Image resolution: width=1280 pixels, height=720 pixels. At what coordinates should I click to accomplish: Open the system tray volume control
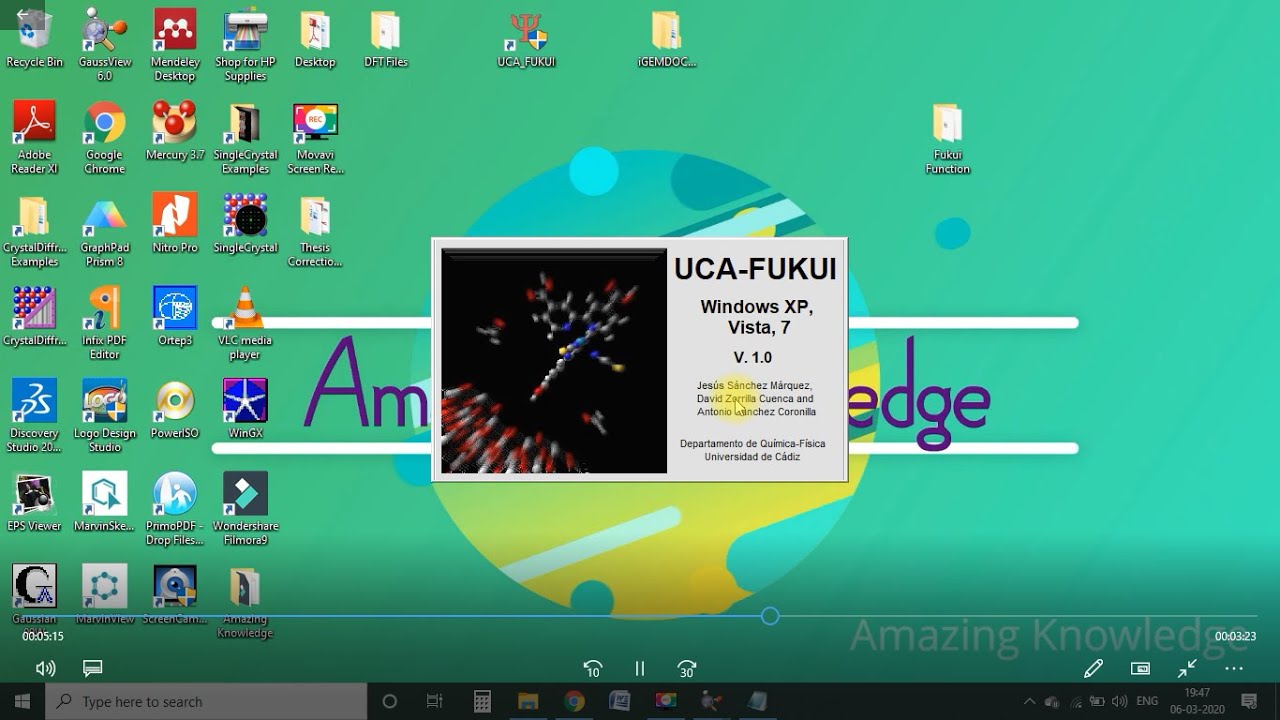coord(1120,701)
